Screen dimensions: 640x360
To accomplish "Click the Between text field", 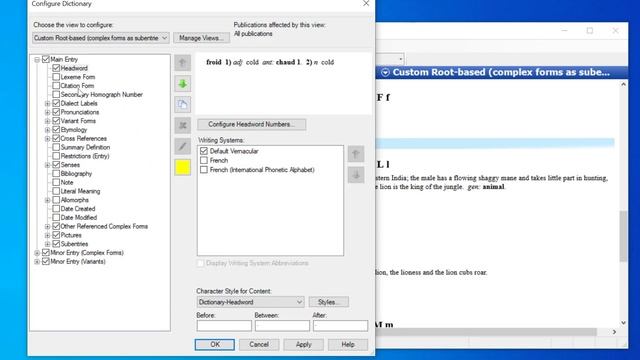I will click(x=282, y=325).
